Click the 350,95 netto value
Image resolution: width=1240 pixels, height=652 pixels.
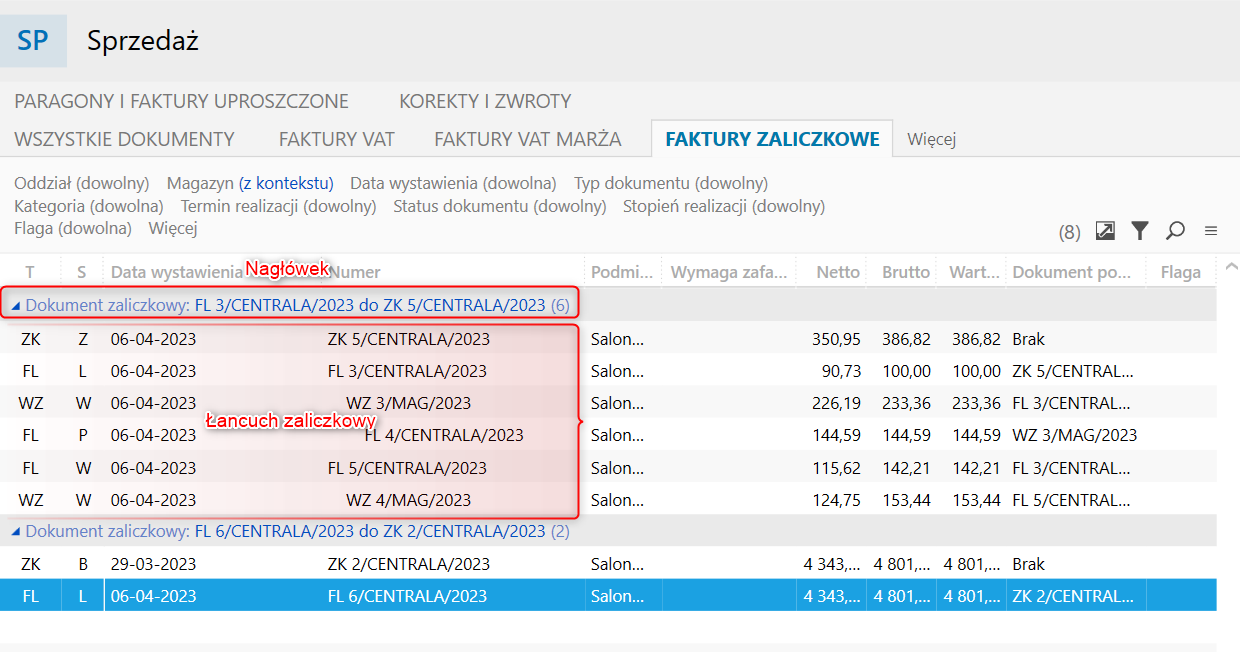(x=838, y=339)
